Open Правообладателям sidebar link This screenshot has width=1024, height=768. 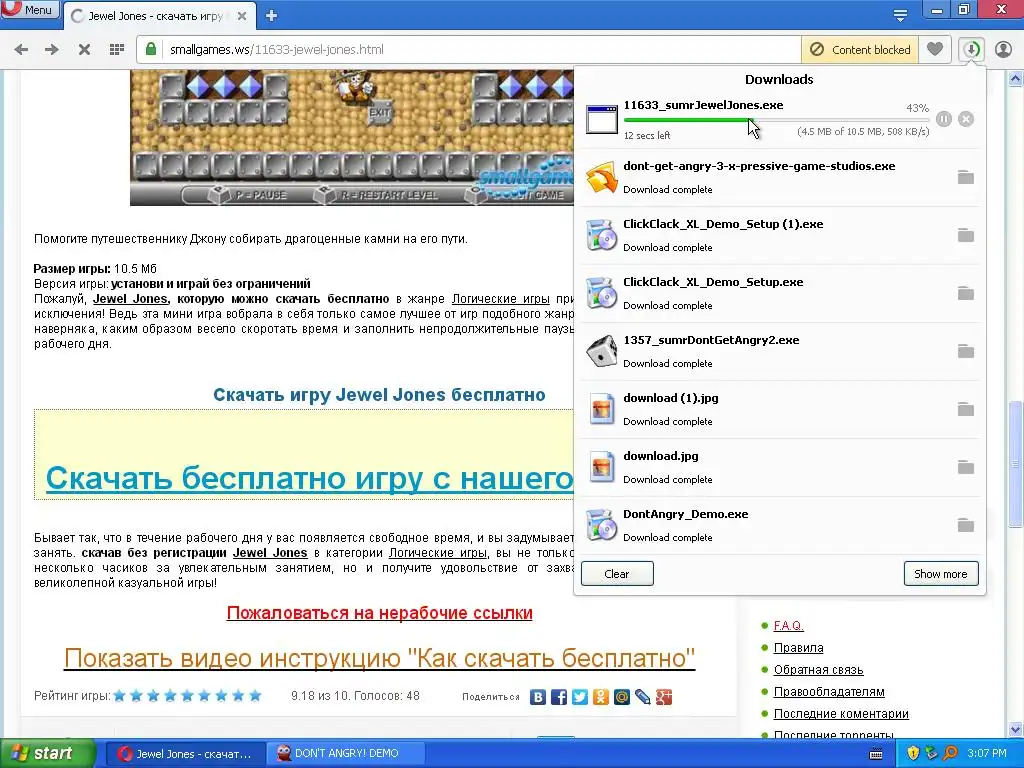point(829,692)
